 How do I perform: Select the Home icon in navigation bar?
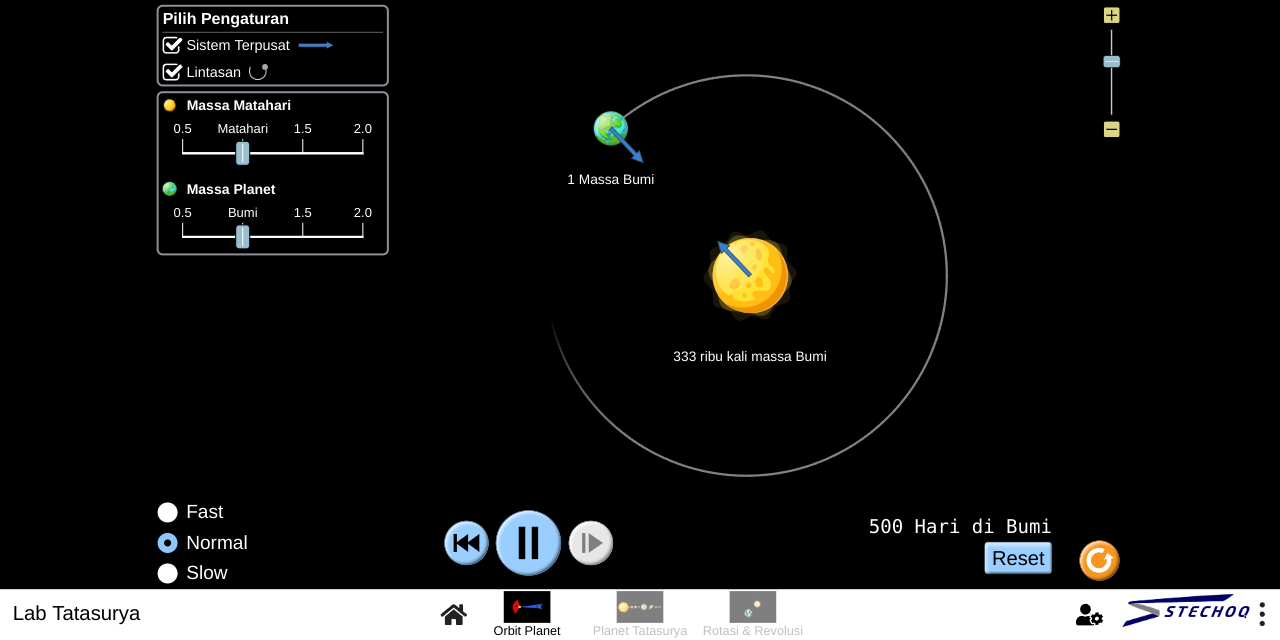tap(453, 614)
